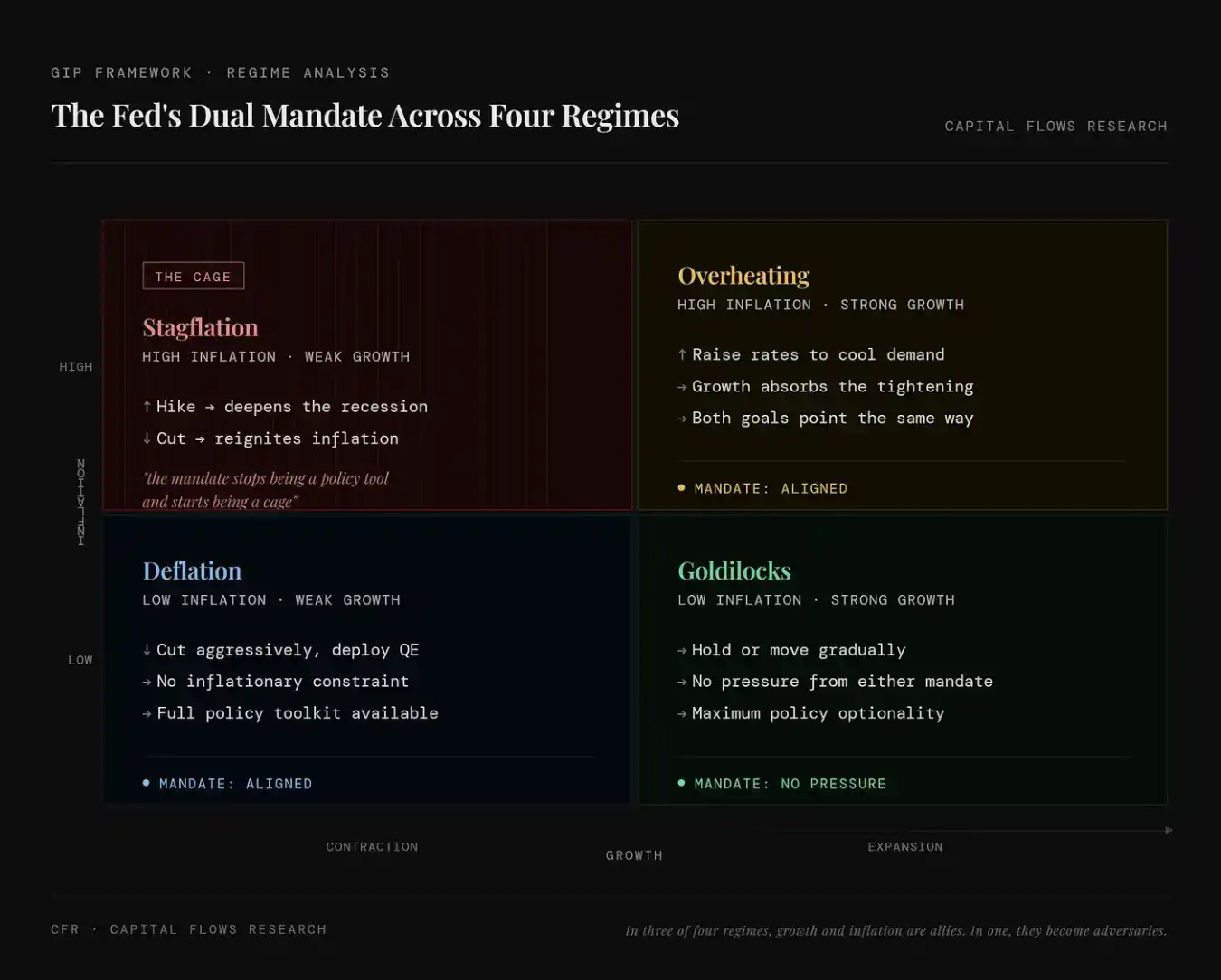1221x980 pixels.
Task: Click the "CONTRACTION" axis label
Action: point(372,847)
